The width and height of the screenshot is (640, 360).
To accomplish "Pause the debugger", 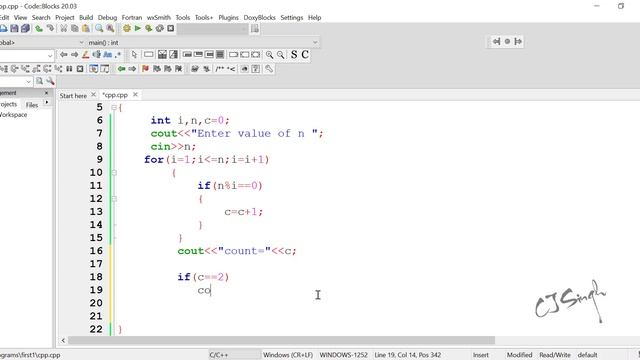I will [x=69, y=69].
